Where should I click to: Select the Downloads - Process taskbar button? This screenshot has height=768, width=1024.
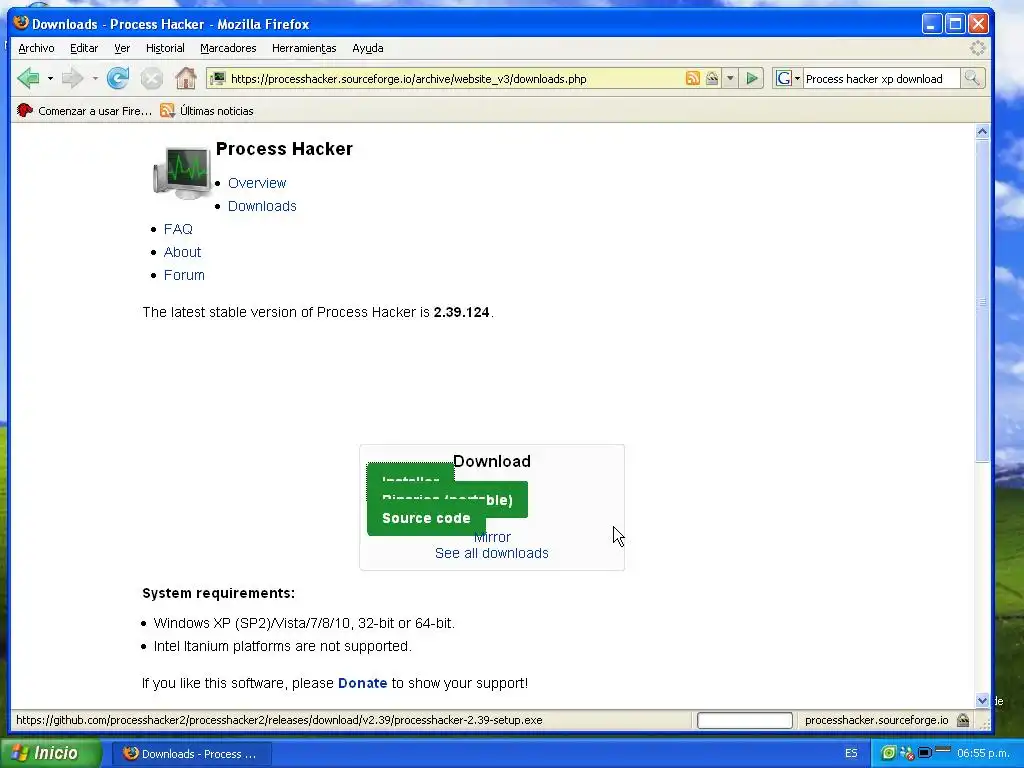click(x=191, y=754)
